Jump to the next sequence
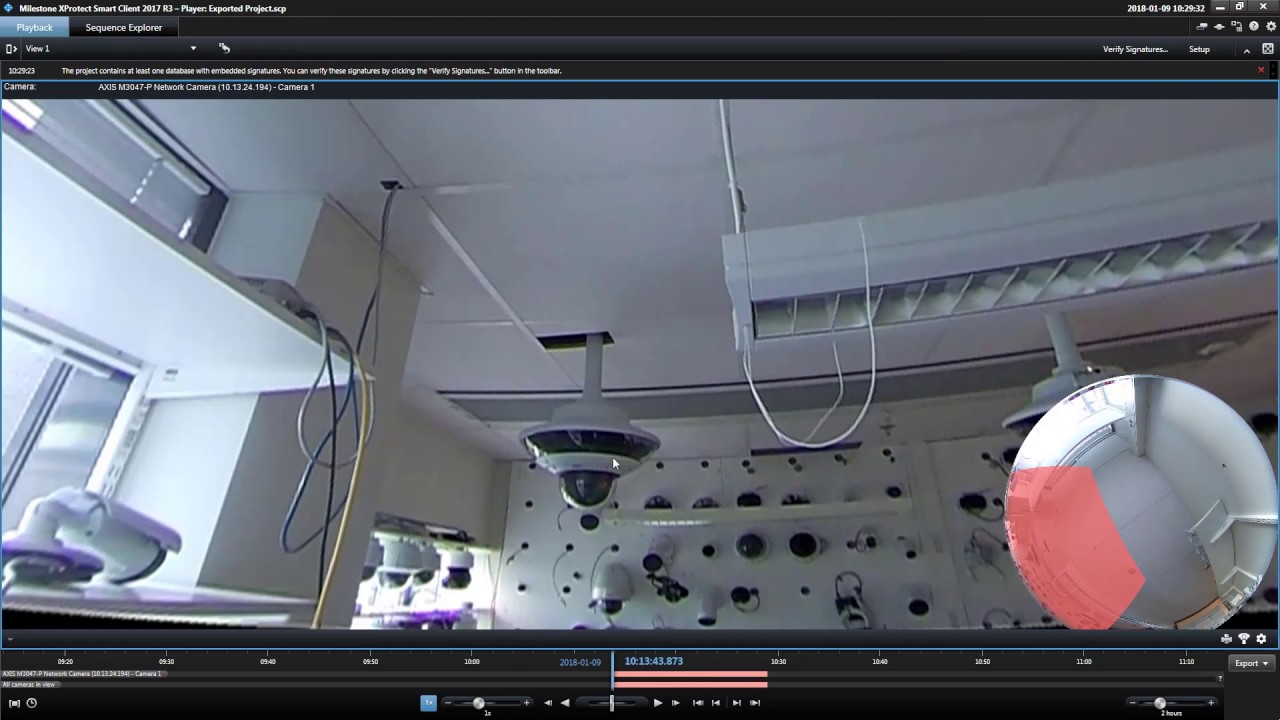Viewport: 1280px width, 720px height. click(x=737, y=703)
